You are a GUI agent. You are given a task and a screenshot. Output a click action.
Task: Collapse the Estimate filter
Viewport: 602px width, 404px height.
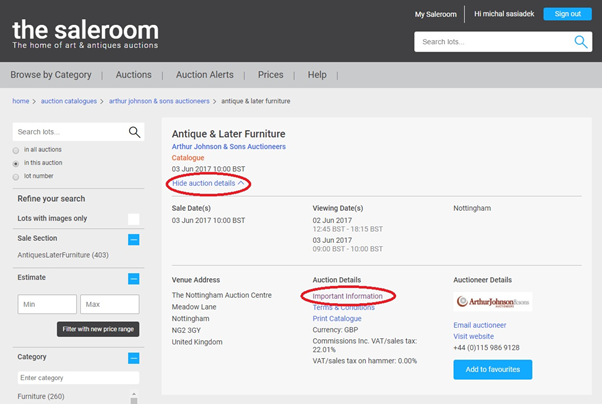pyautogui.click(x=134, y=279)
